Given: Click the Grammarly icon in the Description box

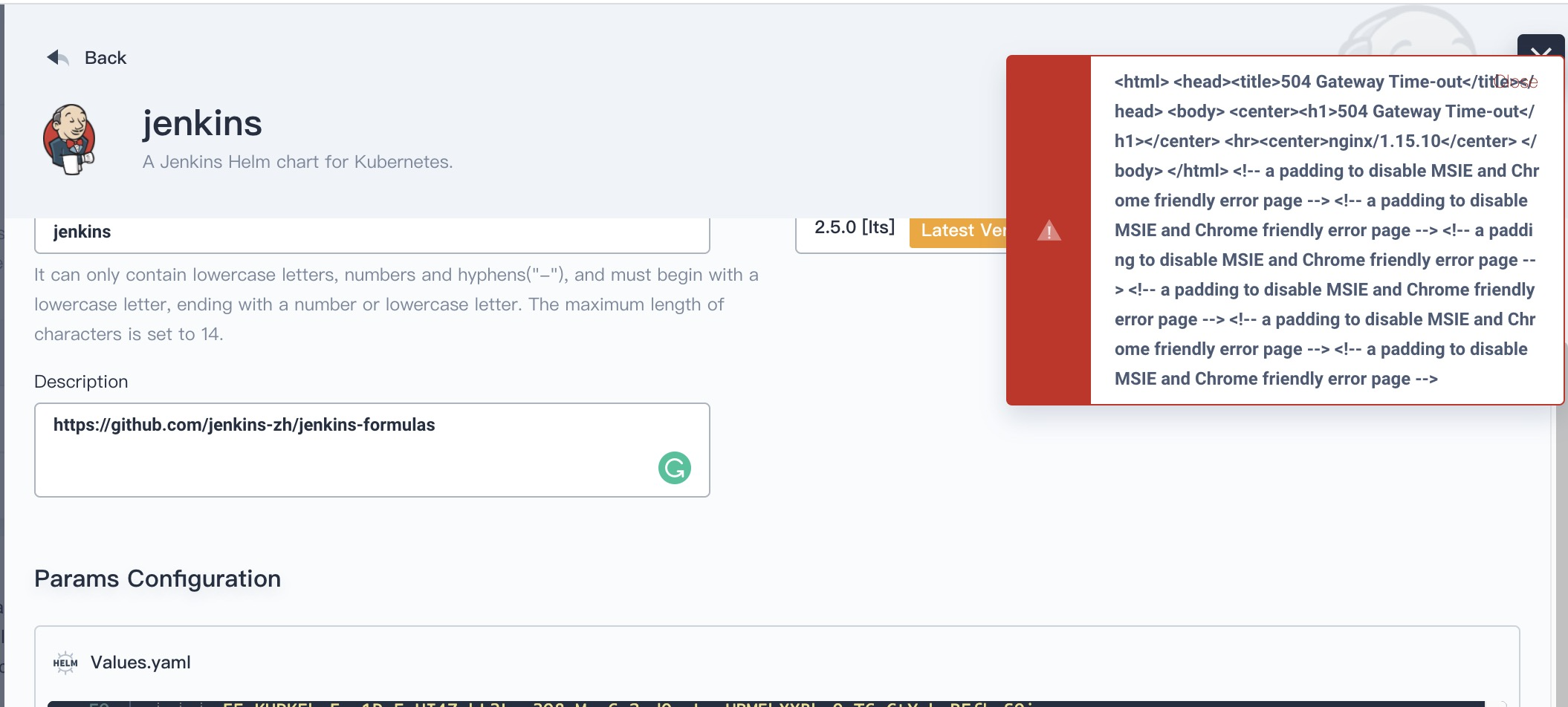Looking at the screenshot, I should [675, 469].
